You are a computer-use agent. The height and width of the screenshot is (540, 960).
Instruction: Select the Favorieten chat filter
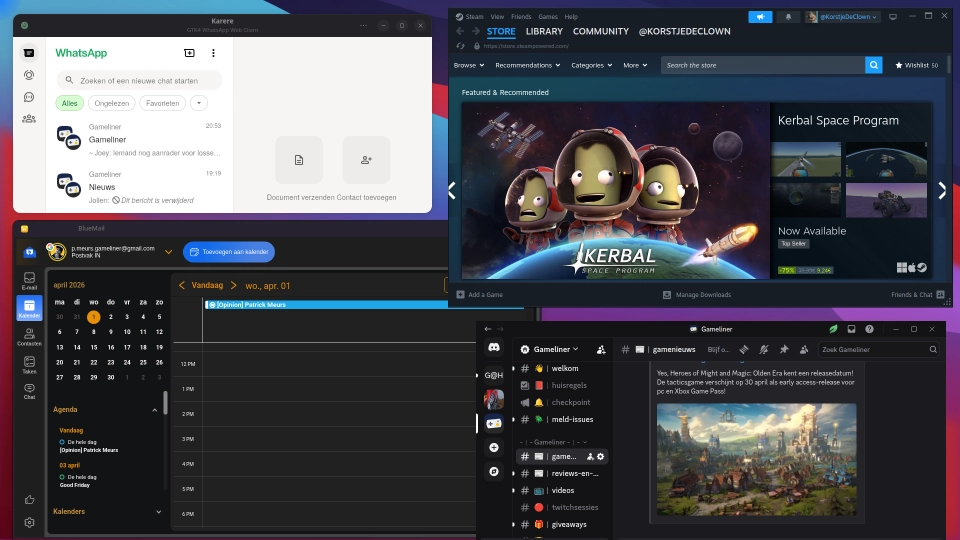pos(162,103)
